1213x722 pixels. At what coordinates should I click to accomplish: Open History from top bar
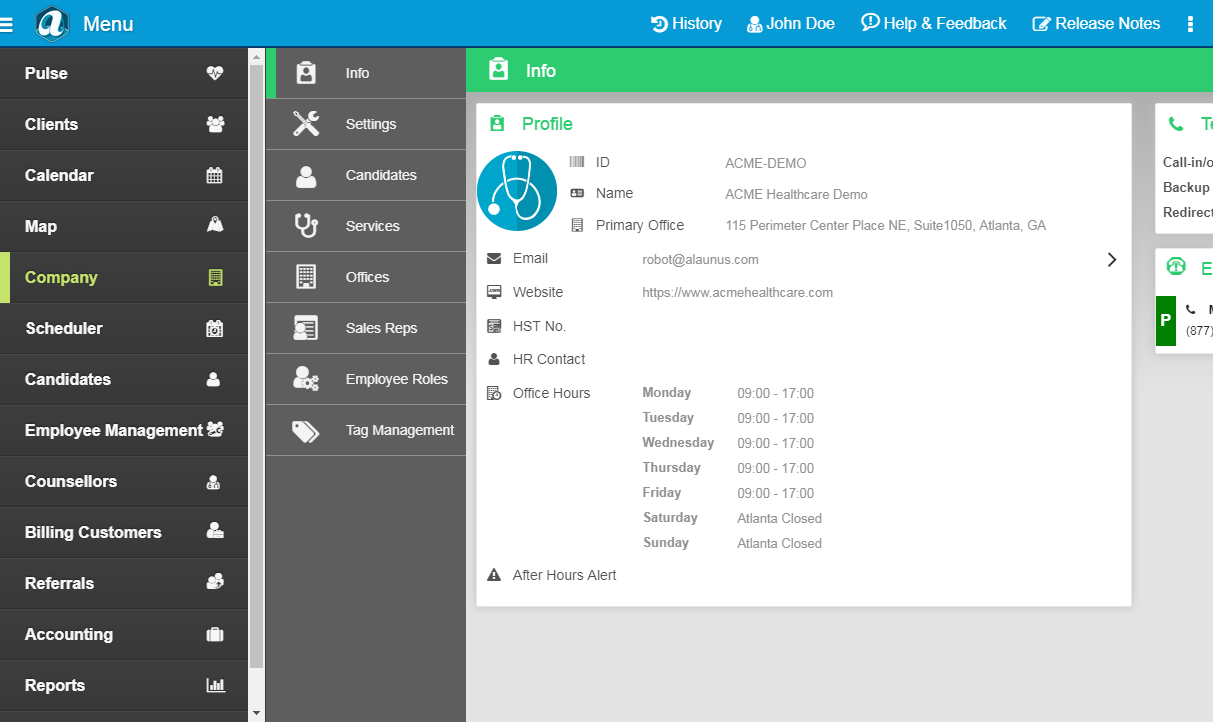click(x=686, y=23)
